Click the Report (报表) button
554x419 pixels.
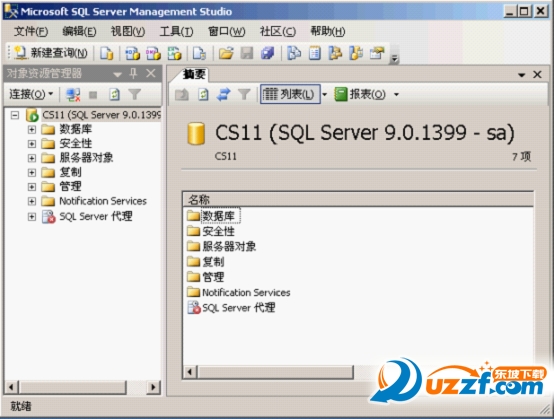pyautogui.click(x=360, y=94)
